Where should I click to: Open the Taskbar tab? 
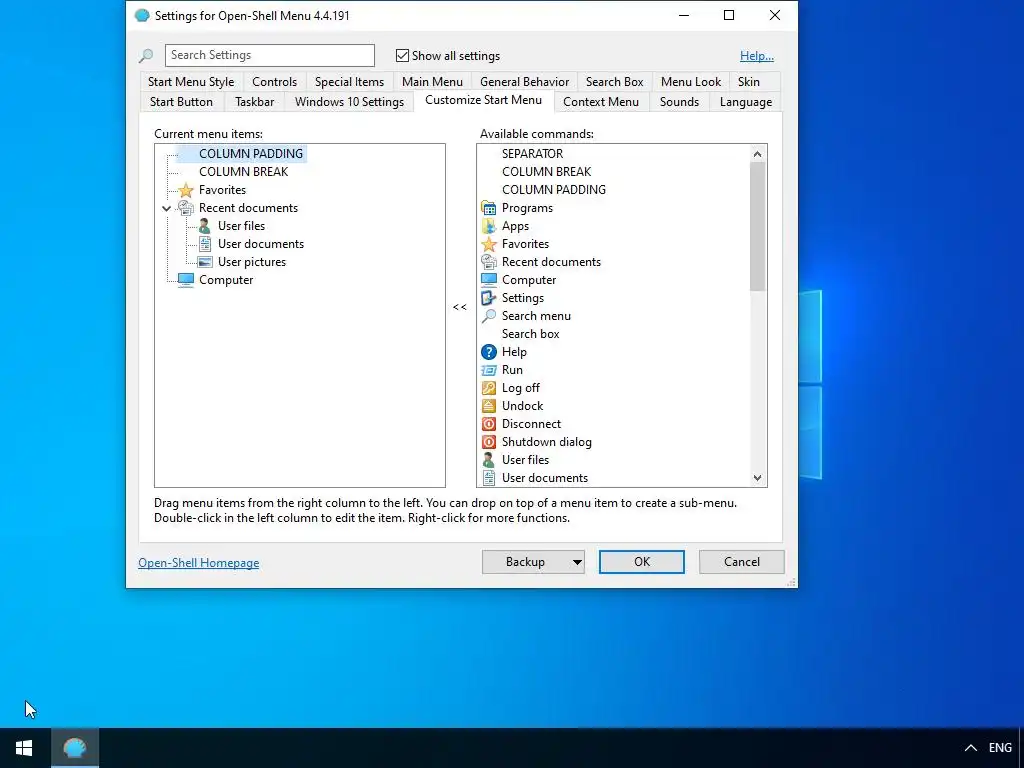pyautogui.click(x=255, y=102)
